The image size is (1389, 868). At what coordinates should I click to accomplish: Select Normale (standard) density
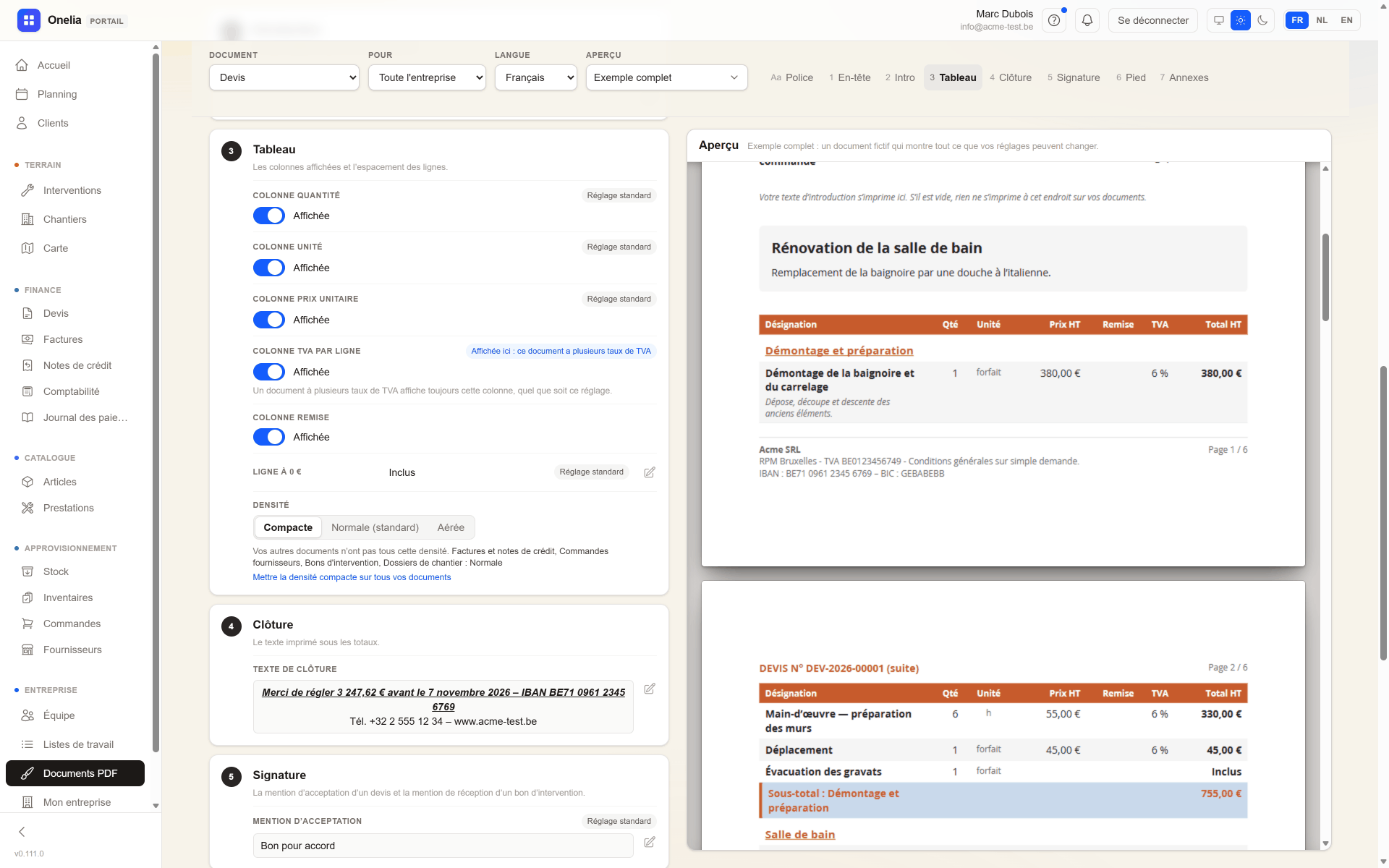[x=375, y=527]
